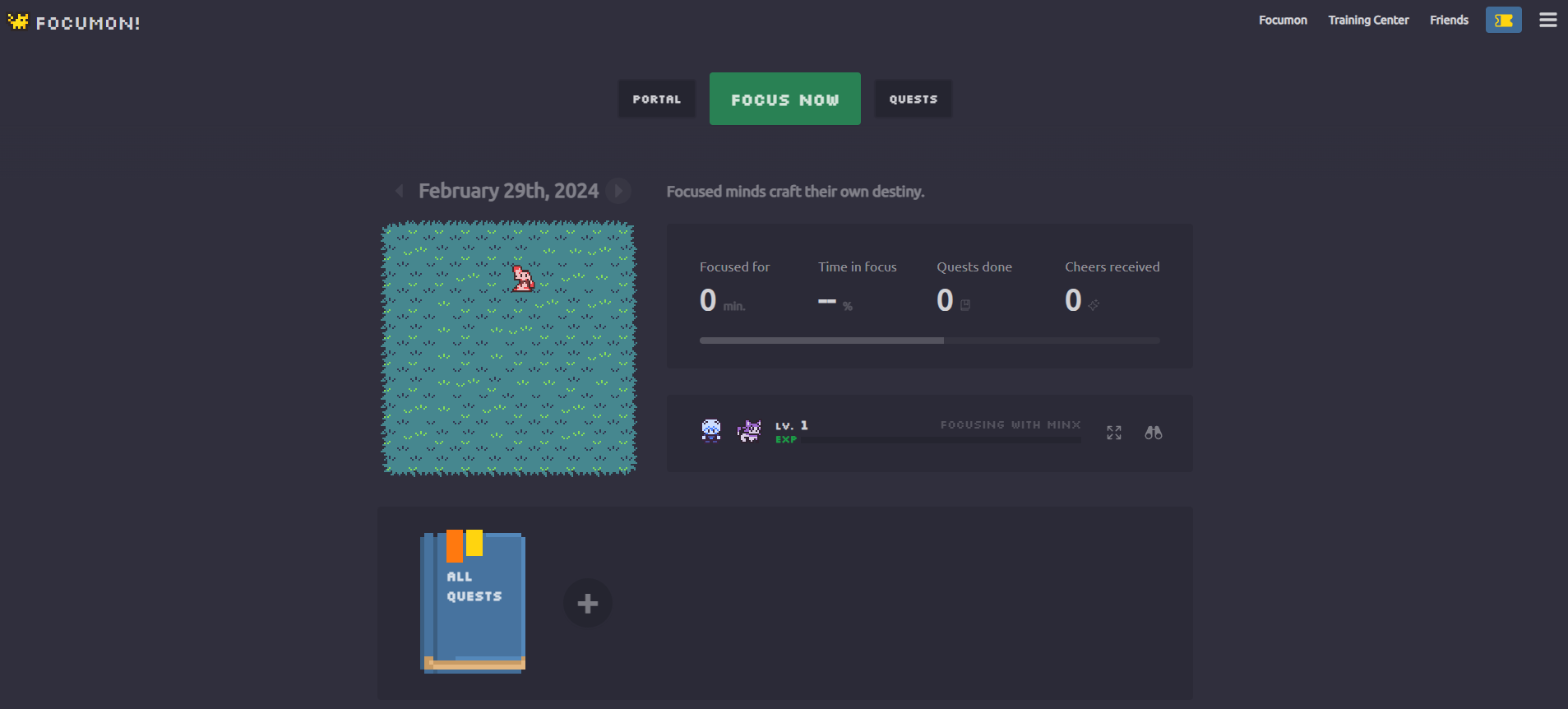Select the purple Minx focumon sprite
This screenshot has height=709, width=1568.
point(749,430)
